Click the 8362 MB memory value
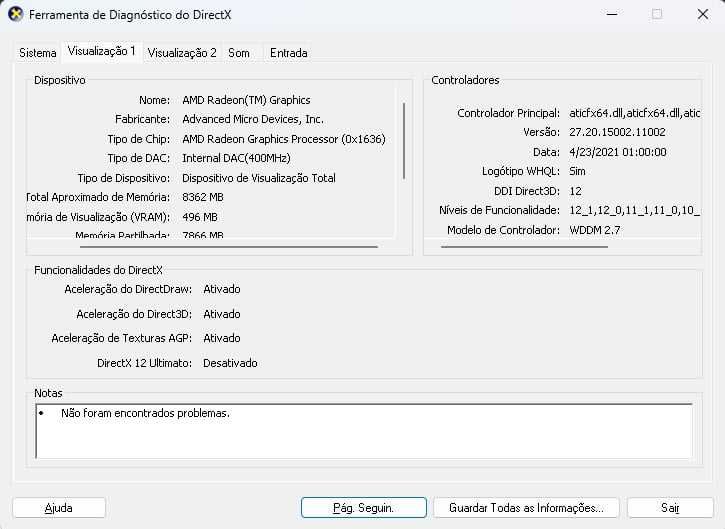Image resolution: width=725 pixels, height=529 pixels. [203, 197]
